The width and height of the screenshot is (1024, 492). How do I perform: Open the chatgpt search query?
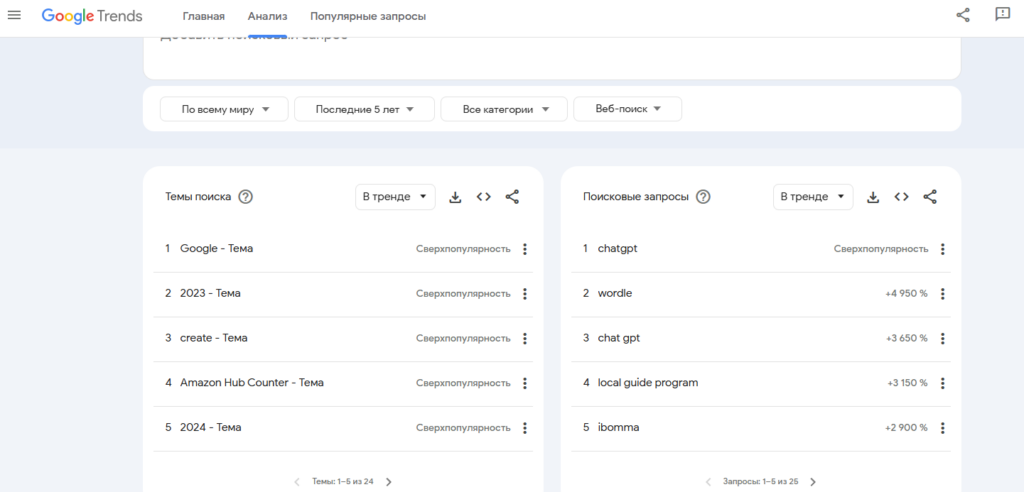pyautogui.click(x=618, y=249)
